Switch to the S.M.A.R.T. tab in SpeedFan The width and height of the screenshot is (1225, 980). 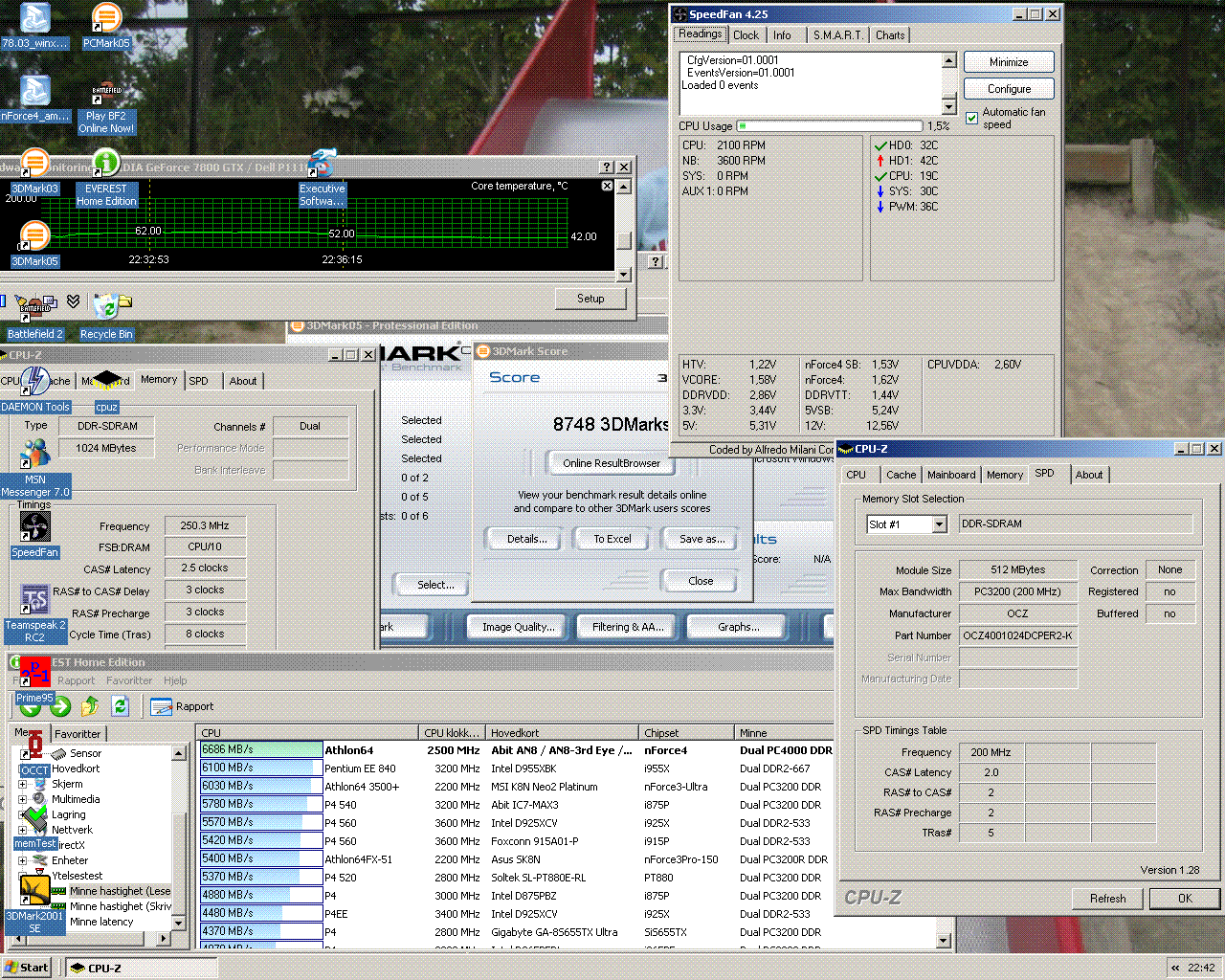(837, 35)
